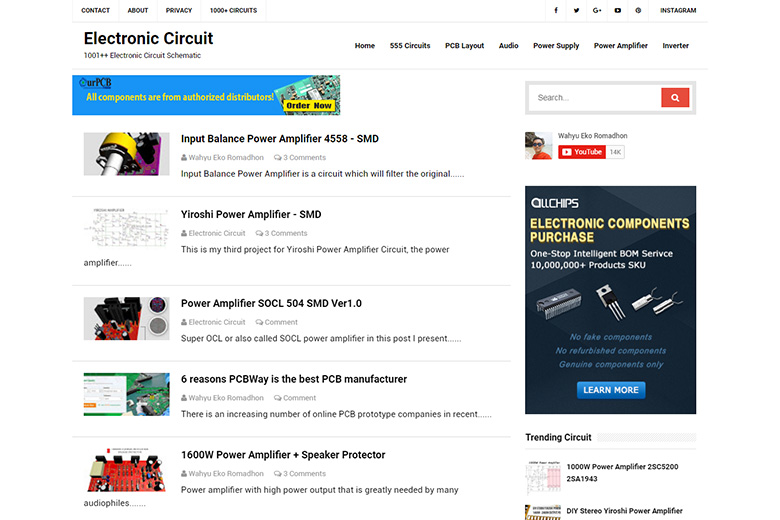
Task: Open Yiroshi schematic thumbnail
Action: coord(126,229)
